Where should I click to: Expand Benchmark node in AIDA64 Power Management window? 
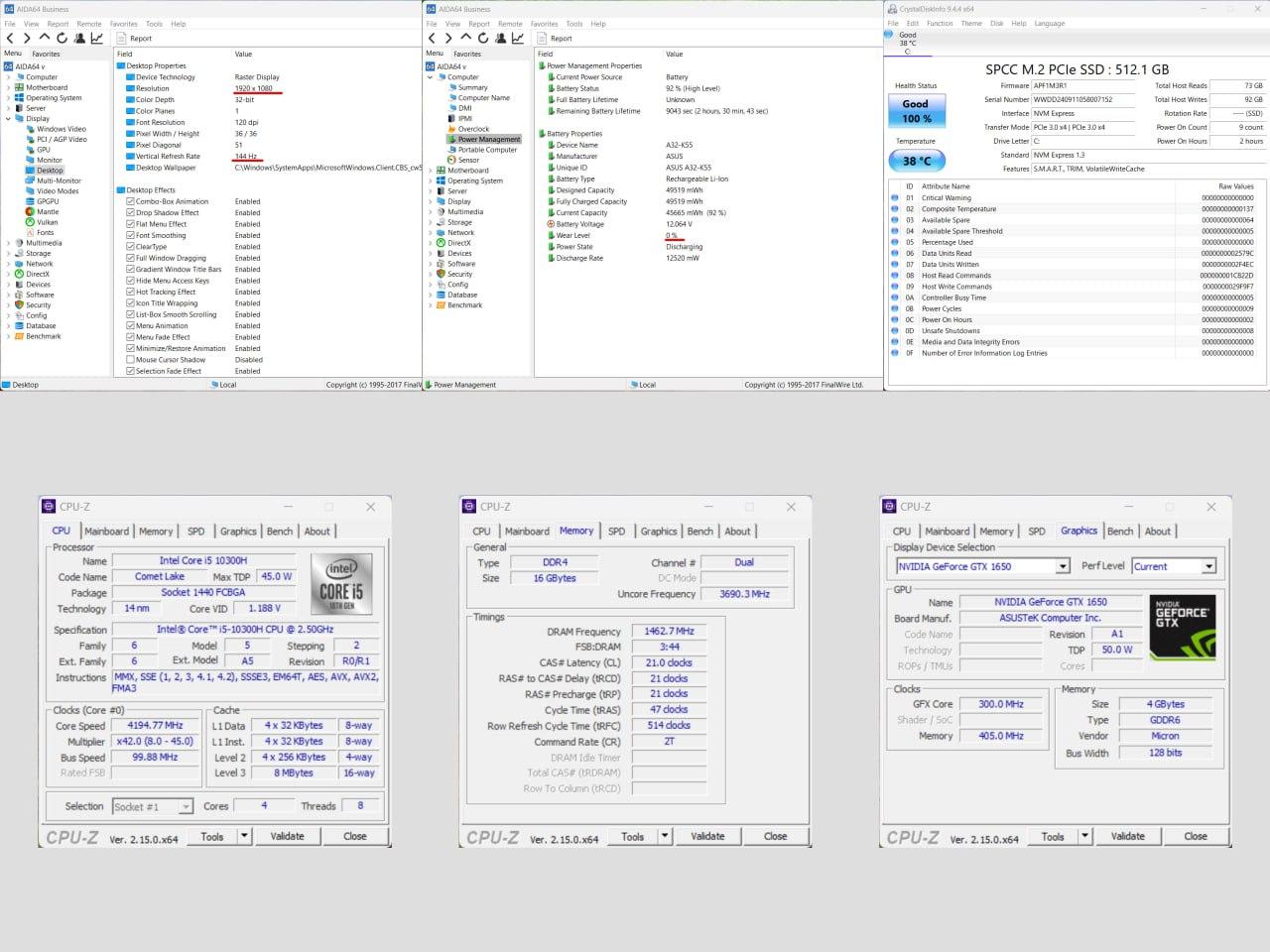(x=430, y=304)
